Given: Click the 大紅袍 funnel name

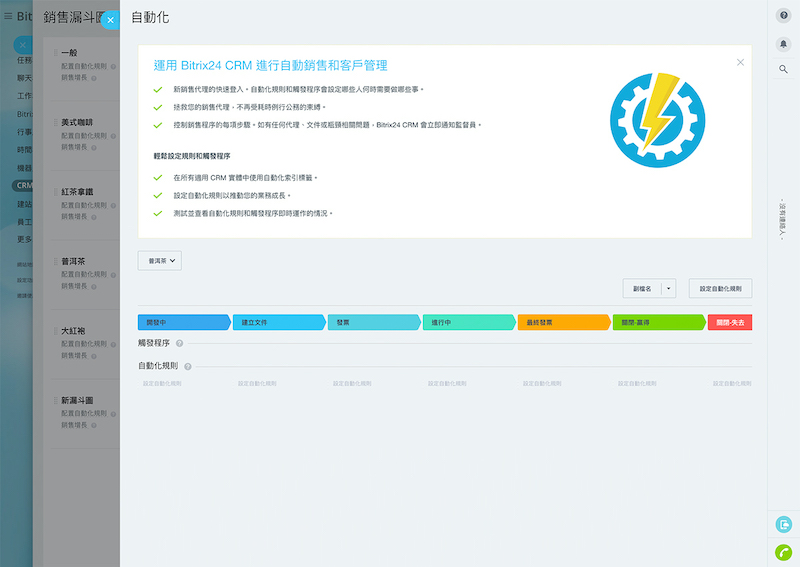Looking at the screenshot, I should (73, 331).
